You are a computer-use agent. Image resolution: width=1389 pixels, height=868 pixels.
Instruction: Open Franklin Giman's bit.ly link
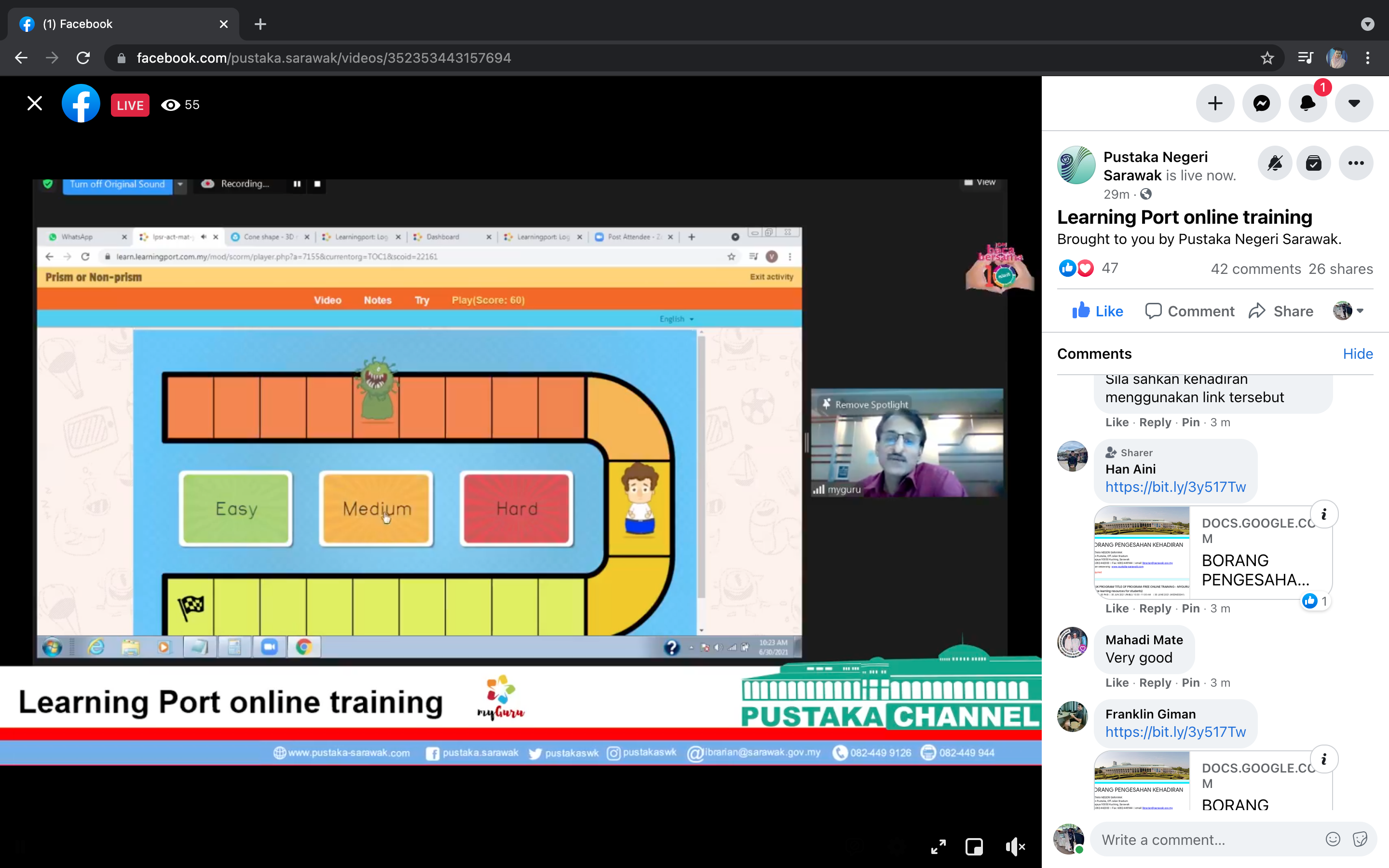[x=1175, y=732]
